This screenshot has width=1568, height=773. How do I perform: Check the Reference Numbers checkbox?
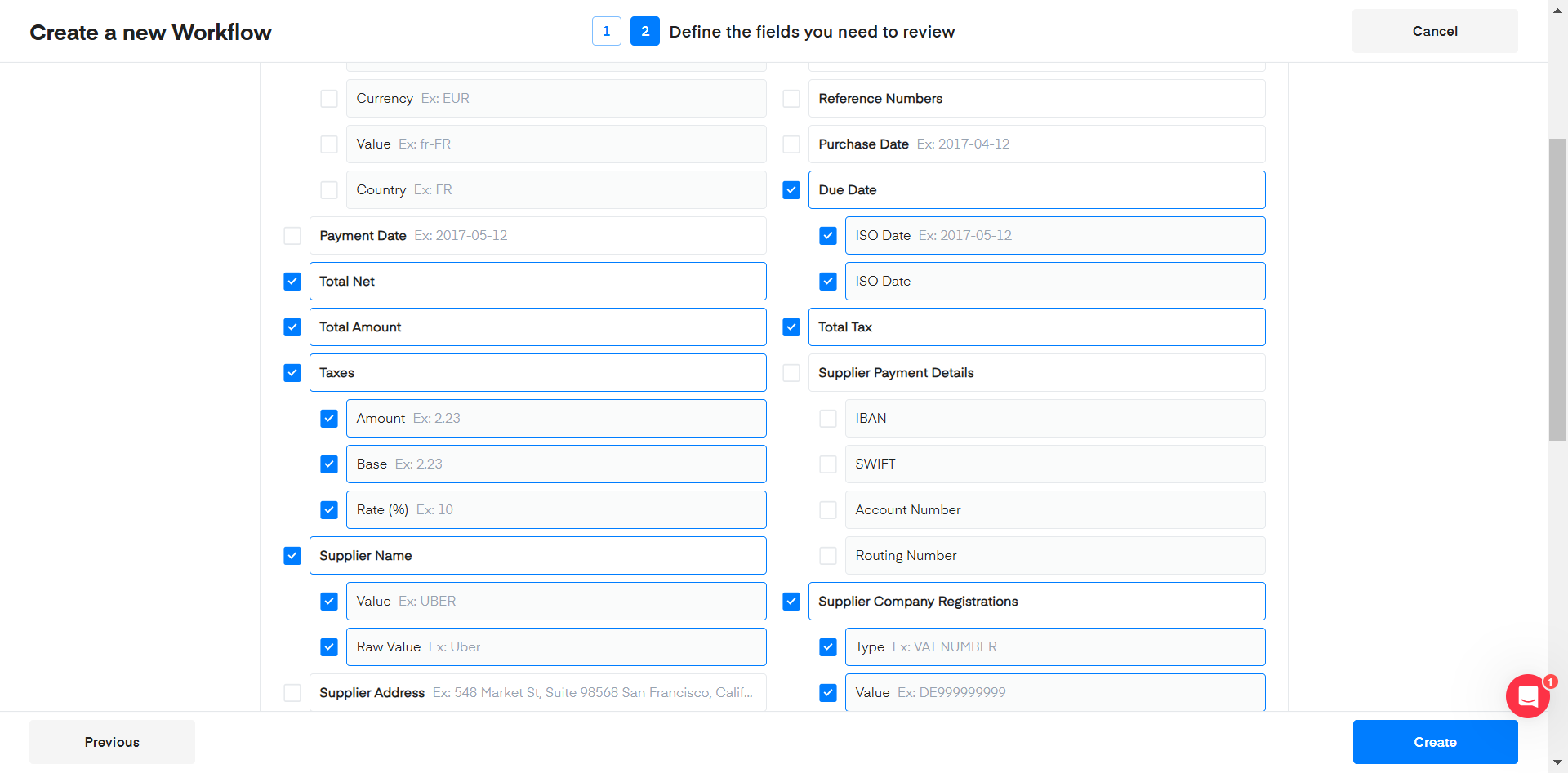(x=791, y=99)
